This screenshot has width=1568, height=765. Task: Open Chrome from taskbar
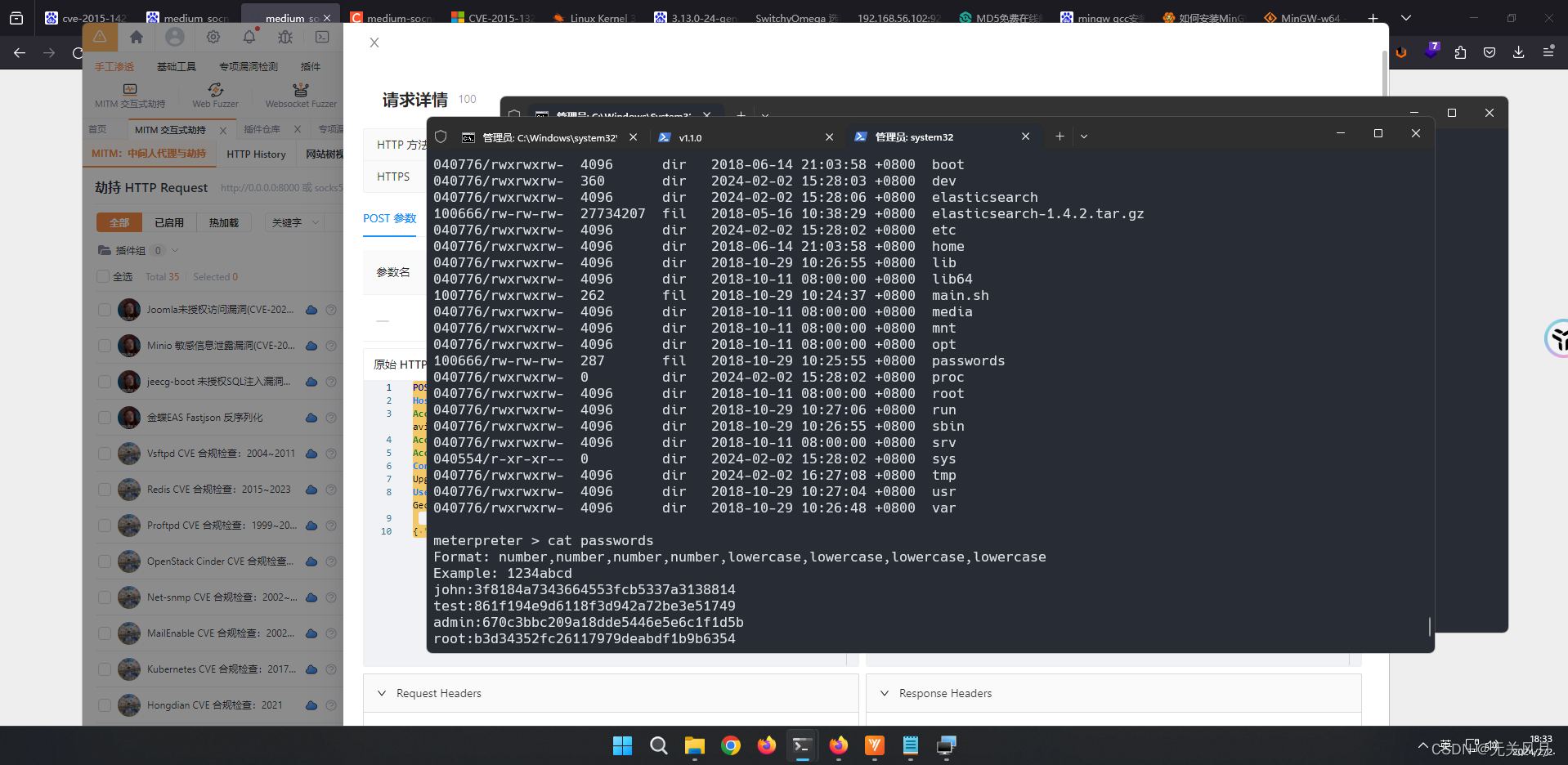[x=731, y=745]
